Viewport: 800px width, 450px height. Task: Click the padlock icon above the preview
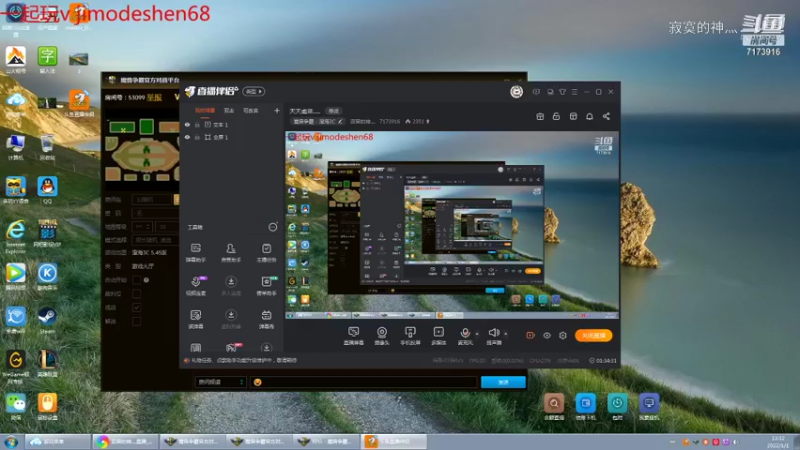click(556, 116)
